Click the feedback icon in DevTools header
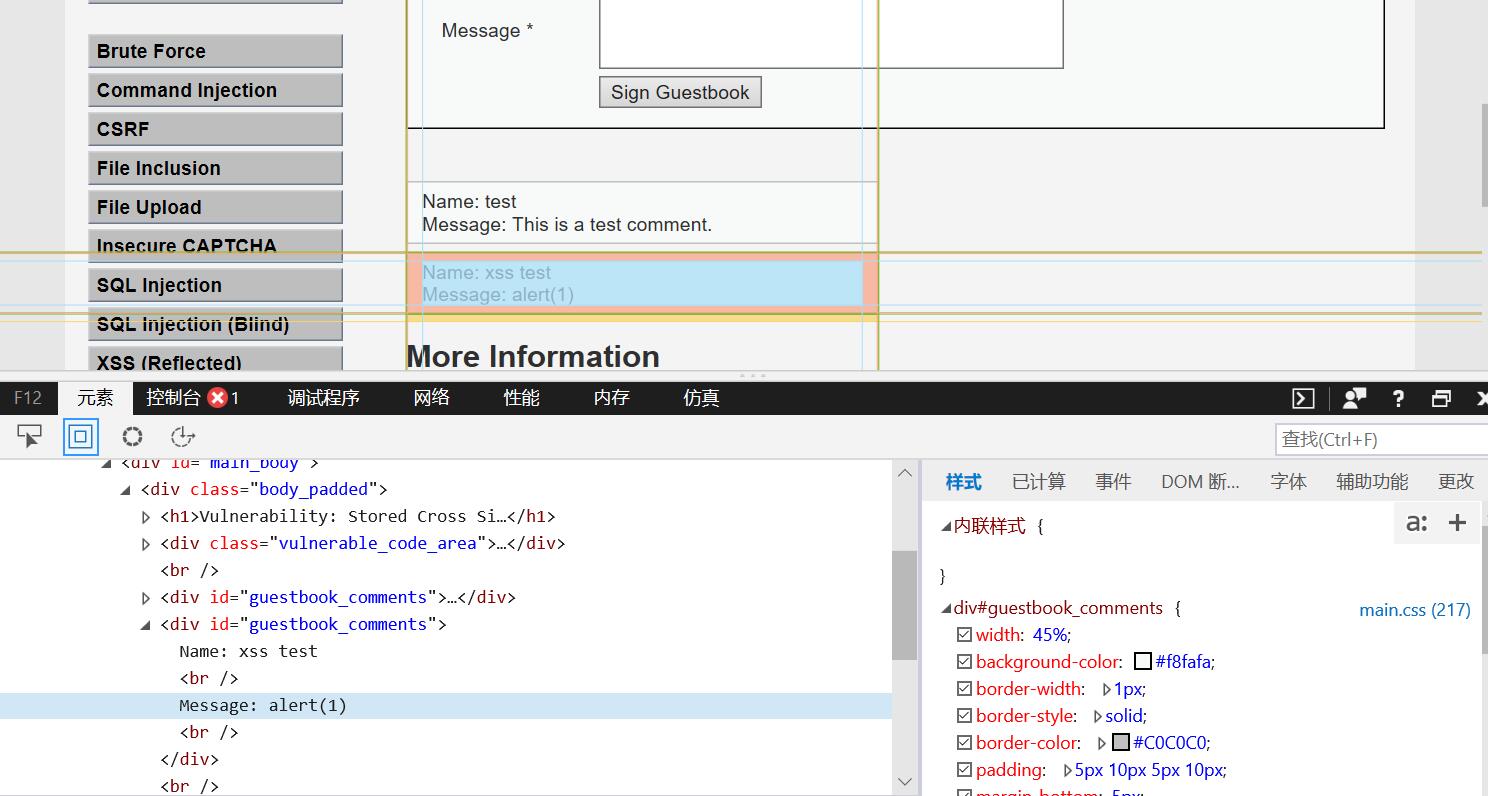Viewport: 1488px width, 796px height. coord(1355,398)
